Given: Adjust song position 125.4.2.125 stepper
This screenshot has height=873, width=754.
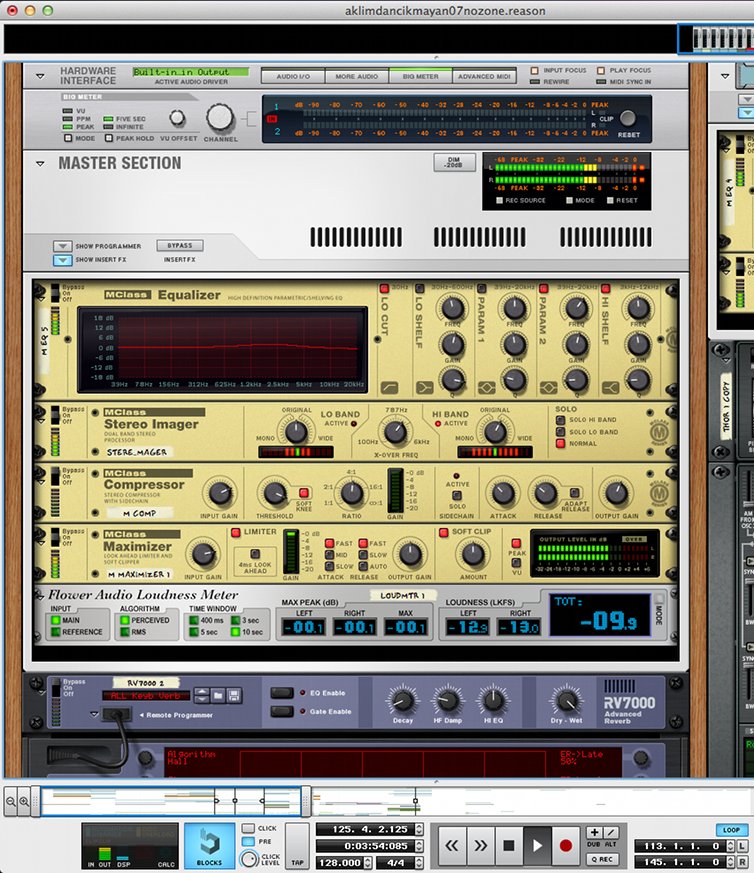Looking at the screenshot, I should point(419,830).
